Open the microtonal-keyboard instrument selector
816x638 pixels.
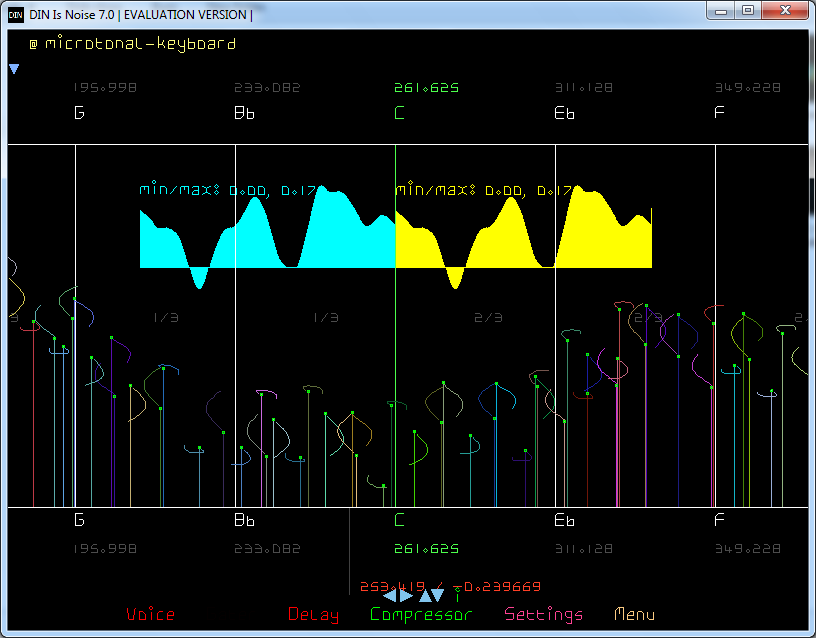140,44
